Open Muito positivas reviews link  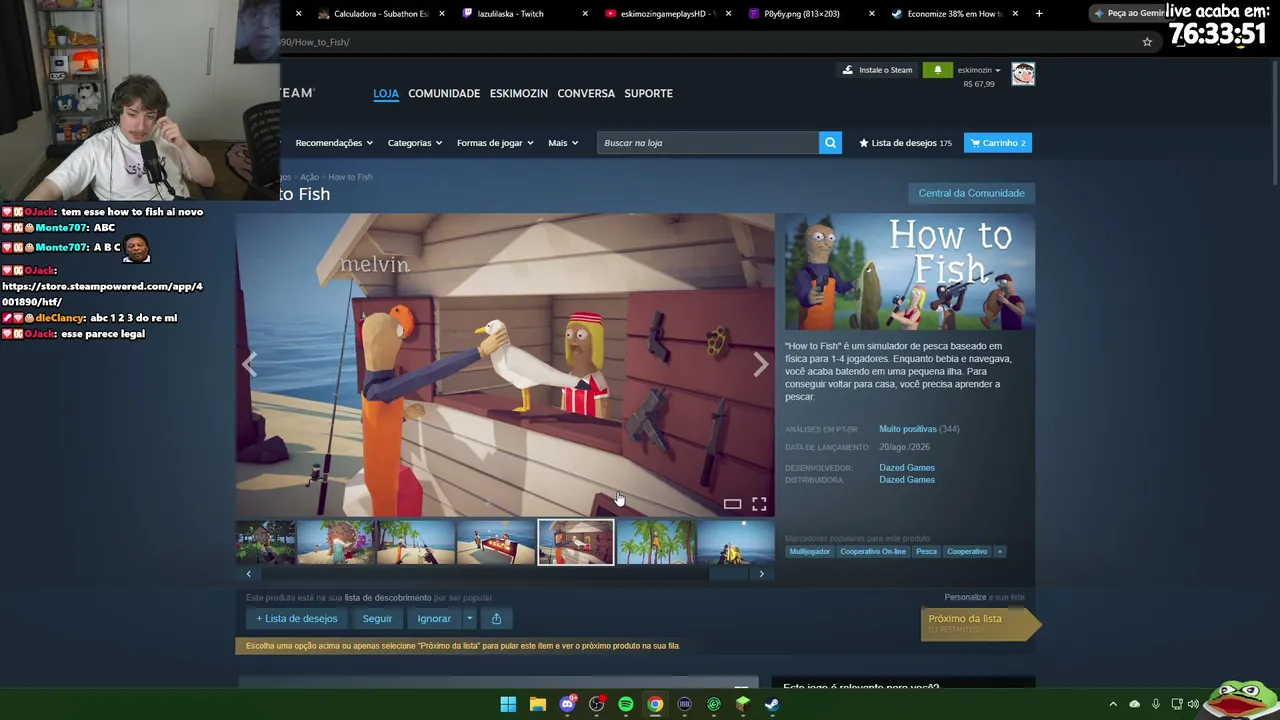pyautogui.click(x=908, y=429)
